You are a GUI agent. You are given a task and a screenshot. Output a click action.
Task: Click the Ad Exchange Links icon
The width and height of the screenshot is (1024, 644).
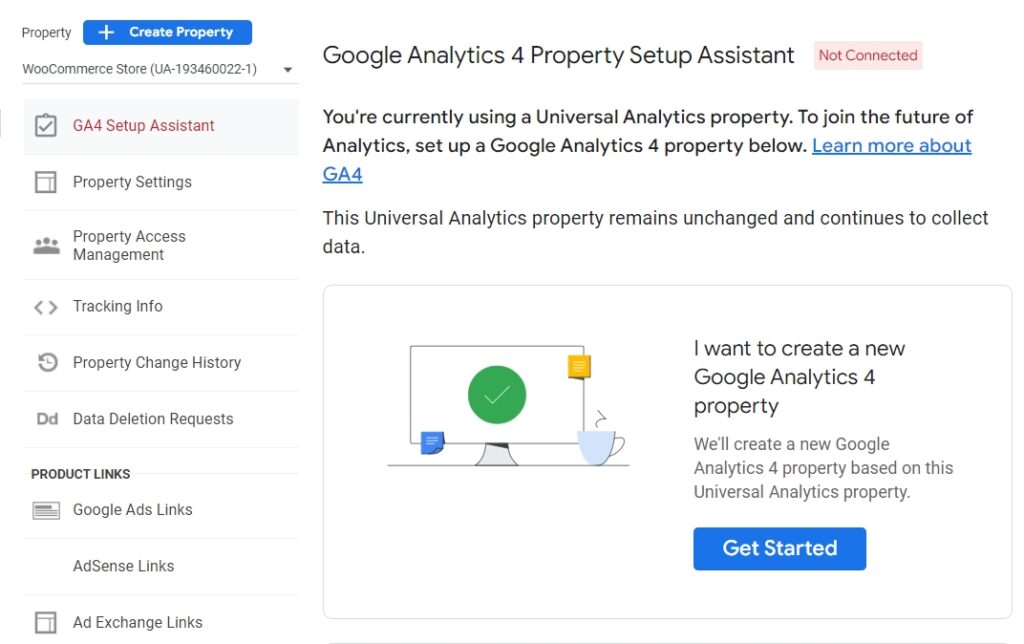coord(46,622)
